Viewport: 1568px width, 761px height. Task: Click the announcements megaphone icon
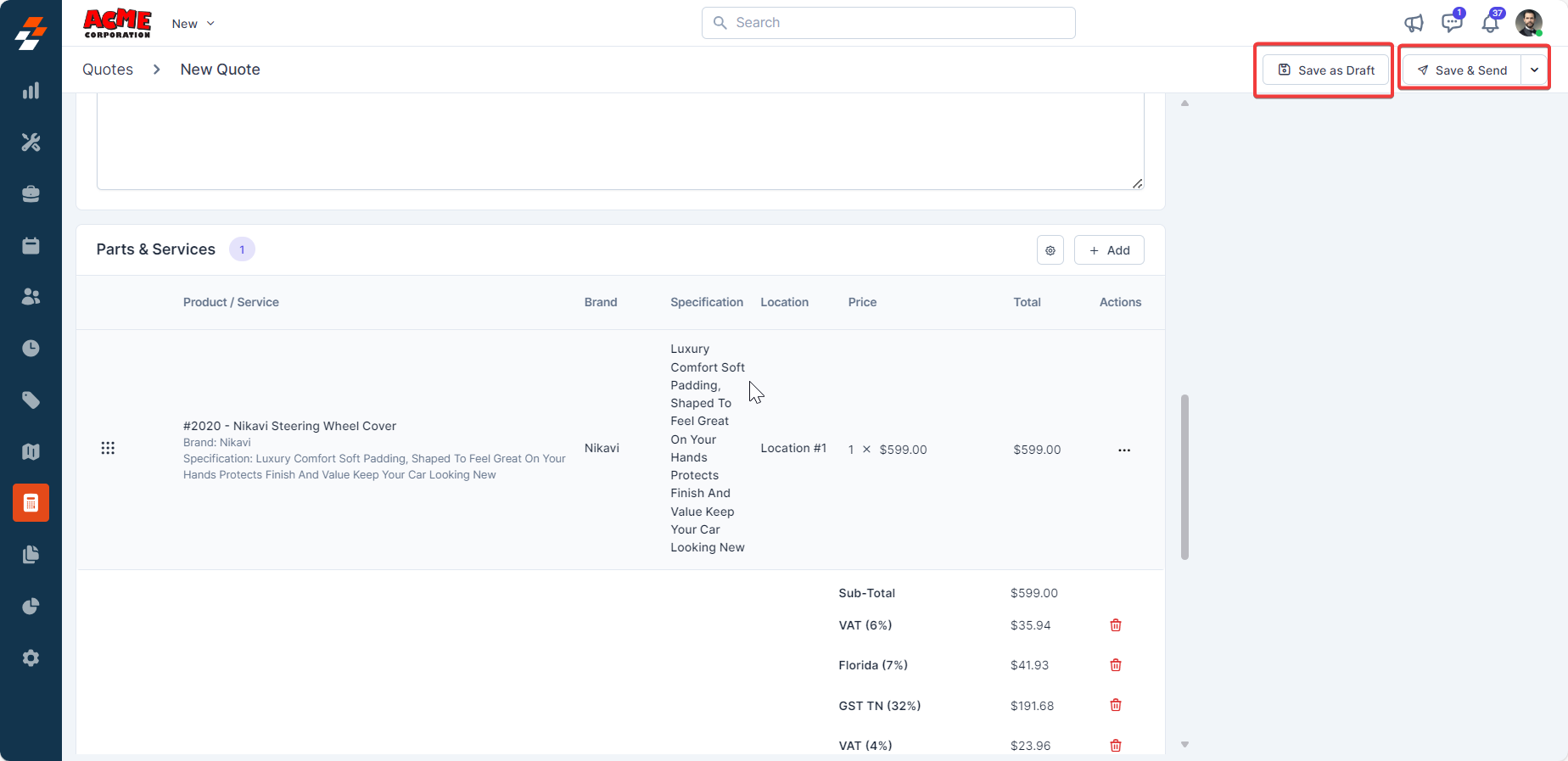point(1414,24)
